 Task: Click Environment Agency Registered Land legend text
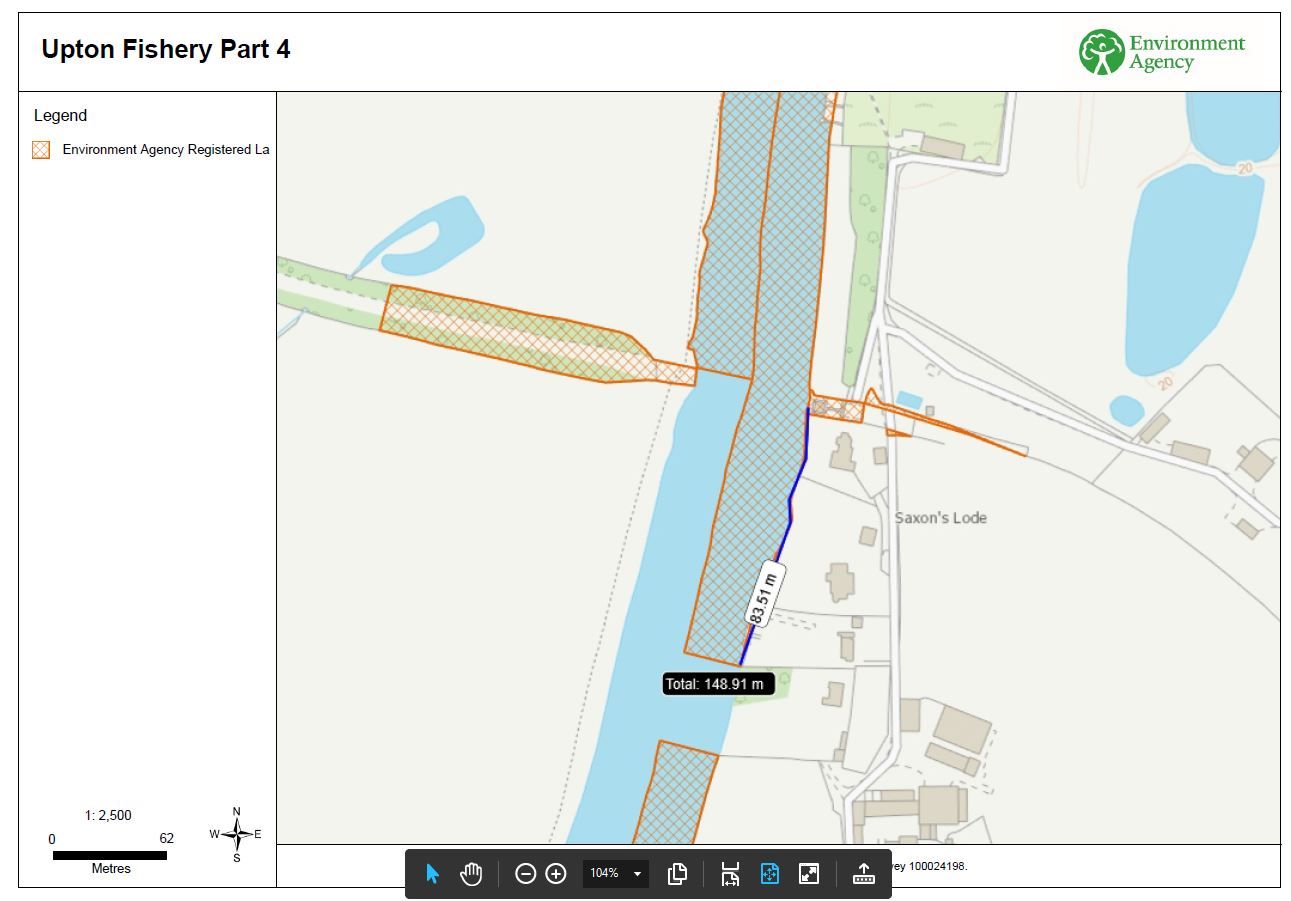click(166, 150)
